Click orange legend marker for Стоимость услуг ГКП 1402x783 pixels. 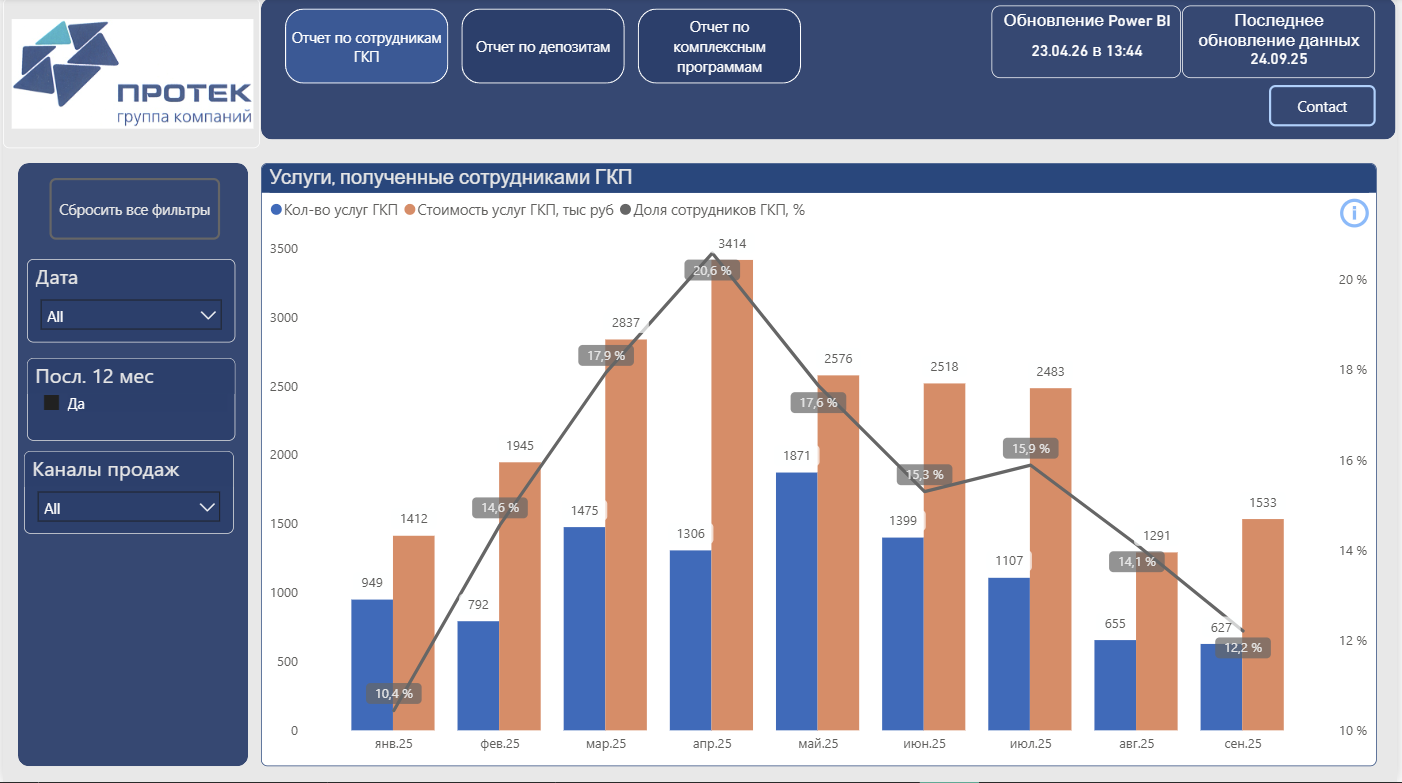(x=410, y=210)
